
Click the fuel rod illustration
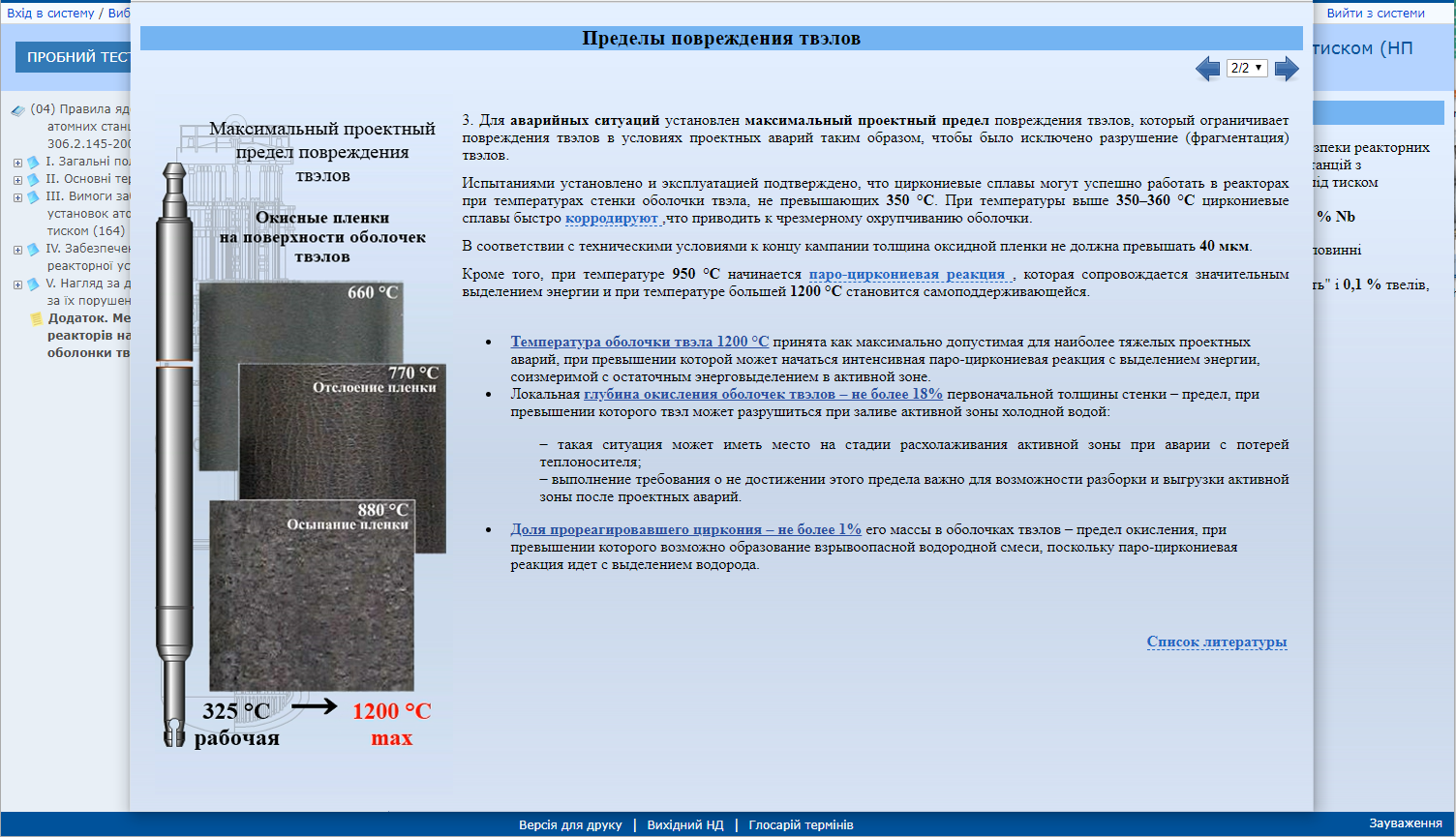174,455
